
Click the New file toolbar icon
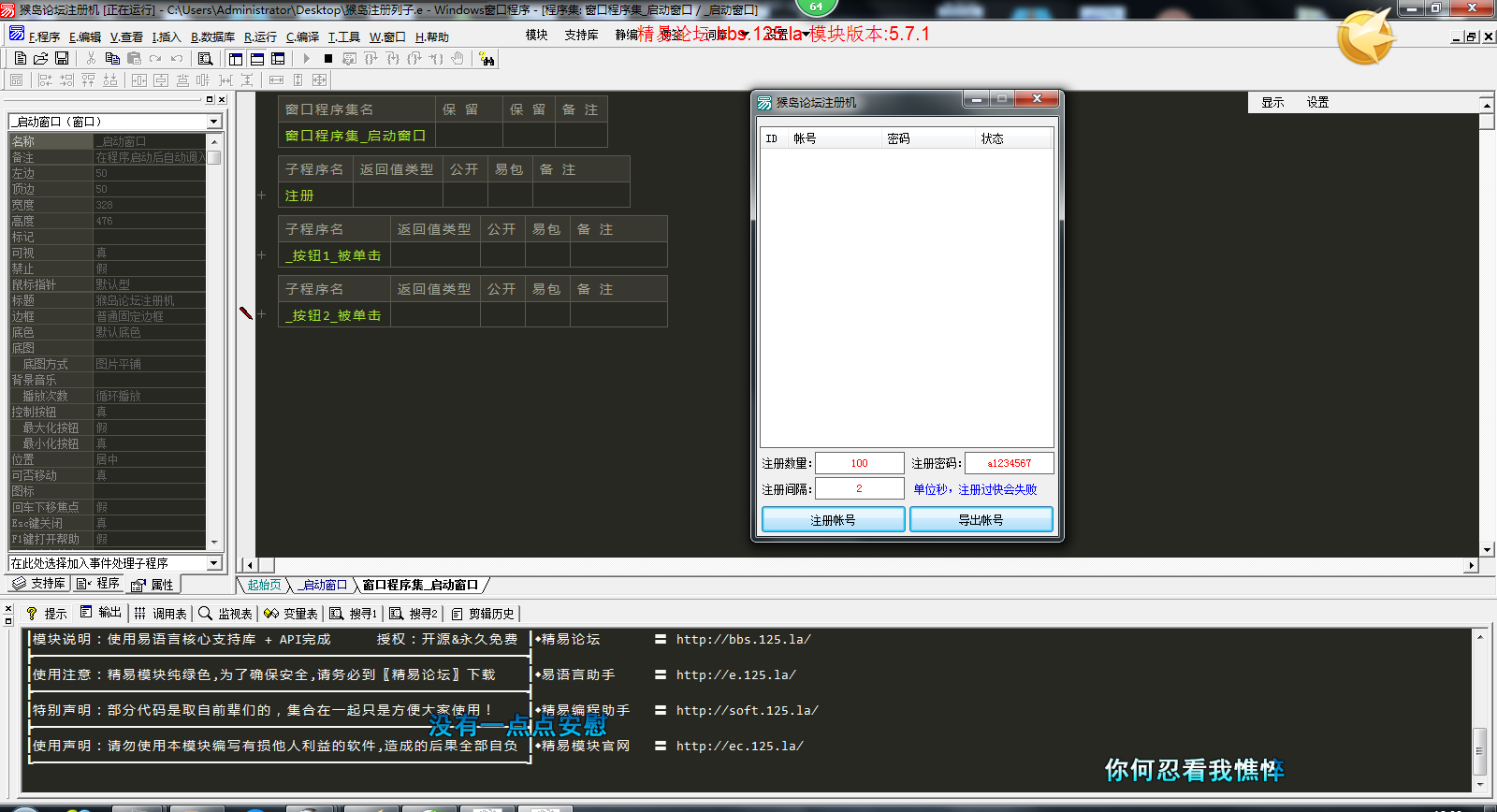pos(20,58)
